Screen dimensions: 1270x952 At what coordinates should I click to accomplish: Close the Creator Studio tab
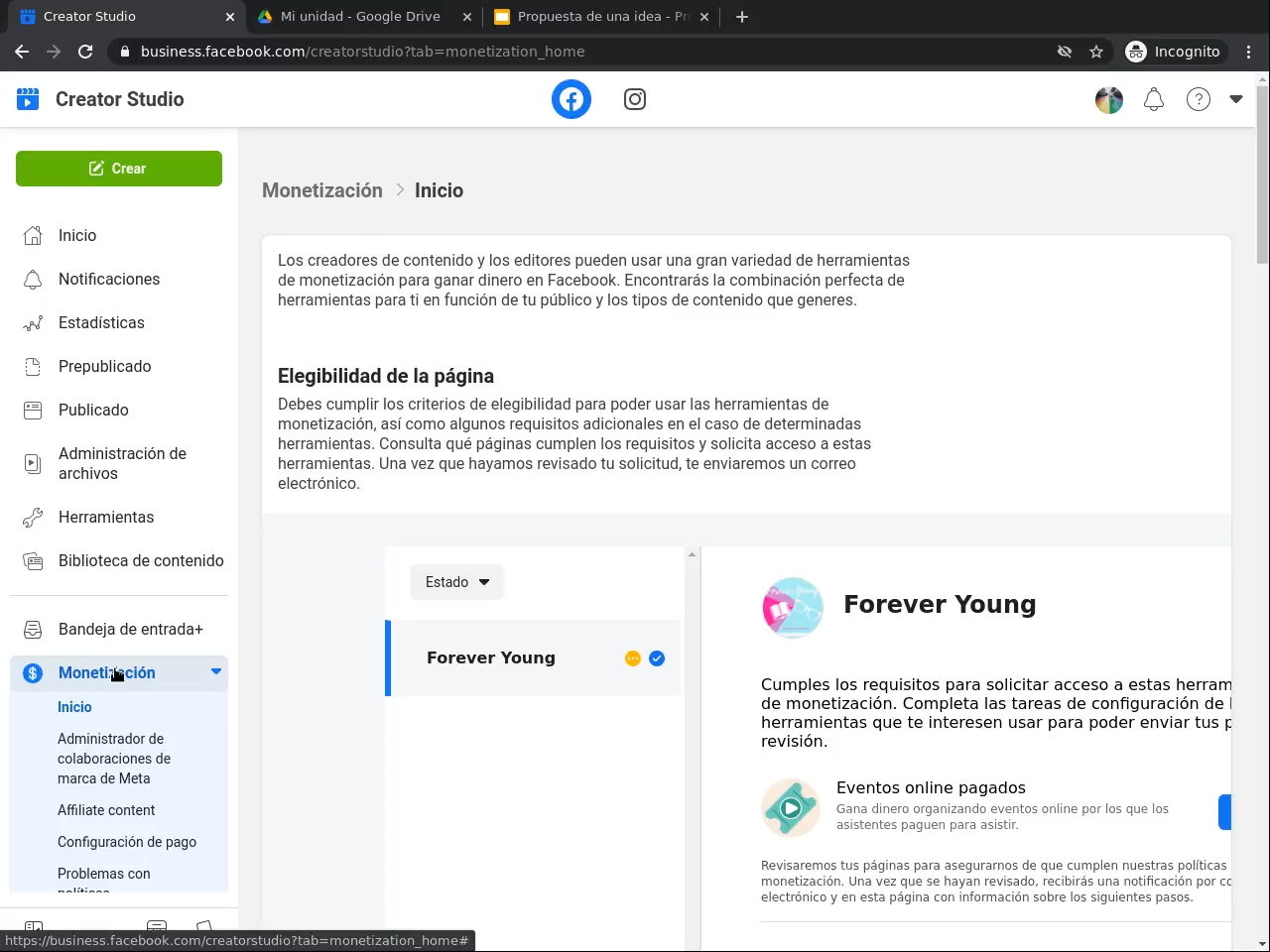229,17
